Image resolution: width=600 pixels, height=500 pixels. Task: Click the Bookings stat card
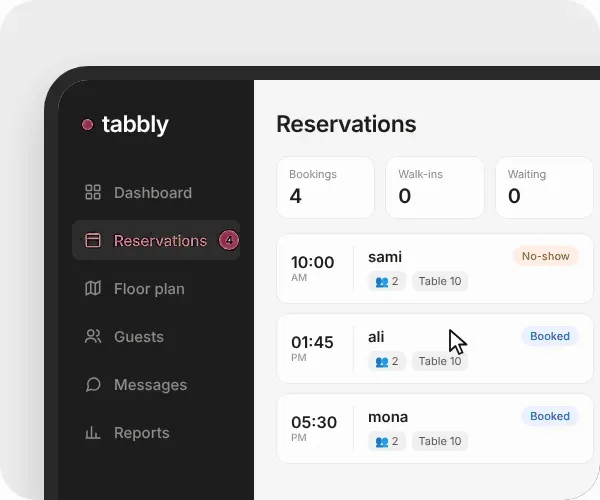[x=325, y=187]
